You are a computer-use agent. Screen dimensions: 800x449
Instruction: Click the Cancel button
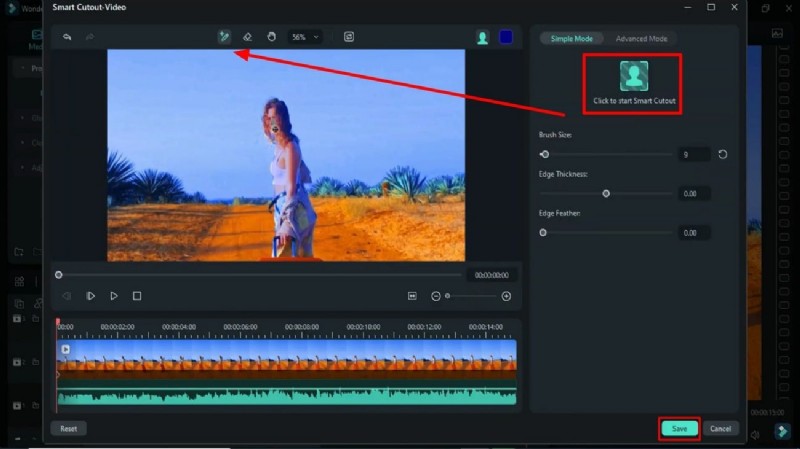pos(718,428)
